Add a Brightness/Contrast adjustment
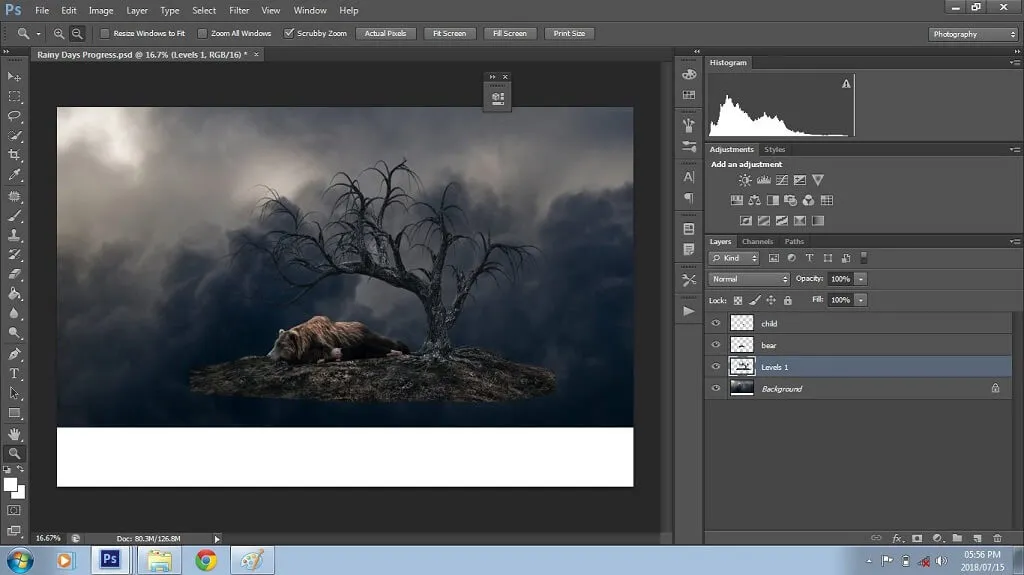This screenshot has height=575, width=1024. click(745, 181)
